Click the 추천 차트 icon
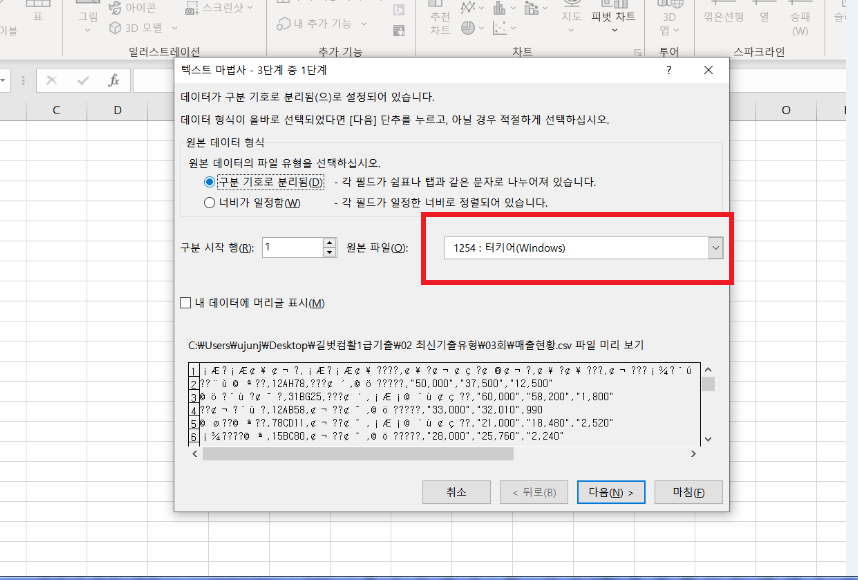 [440, 22]
